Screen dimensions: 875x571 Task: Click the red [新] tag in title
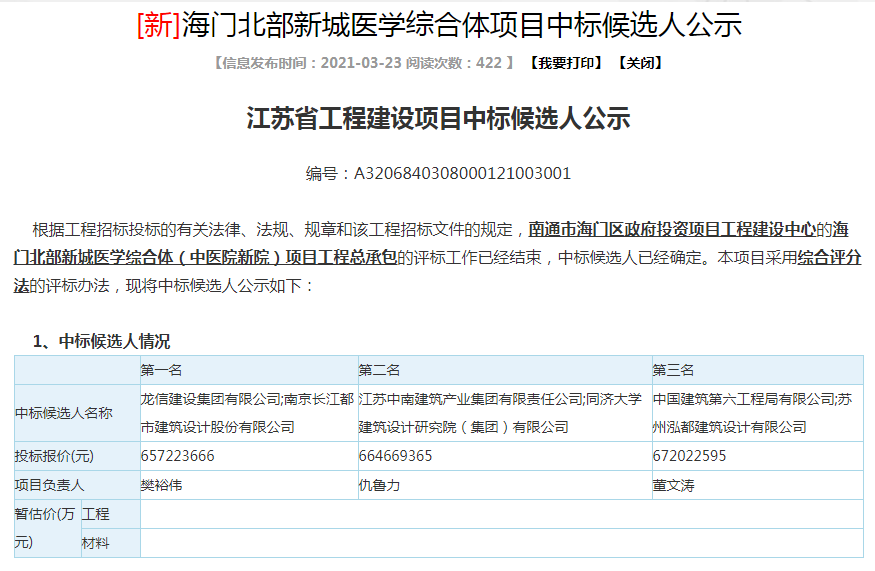coord(158,25)
